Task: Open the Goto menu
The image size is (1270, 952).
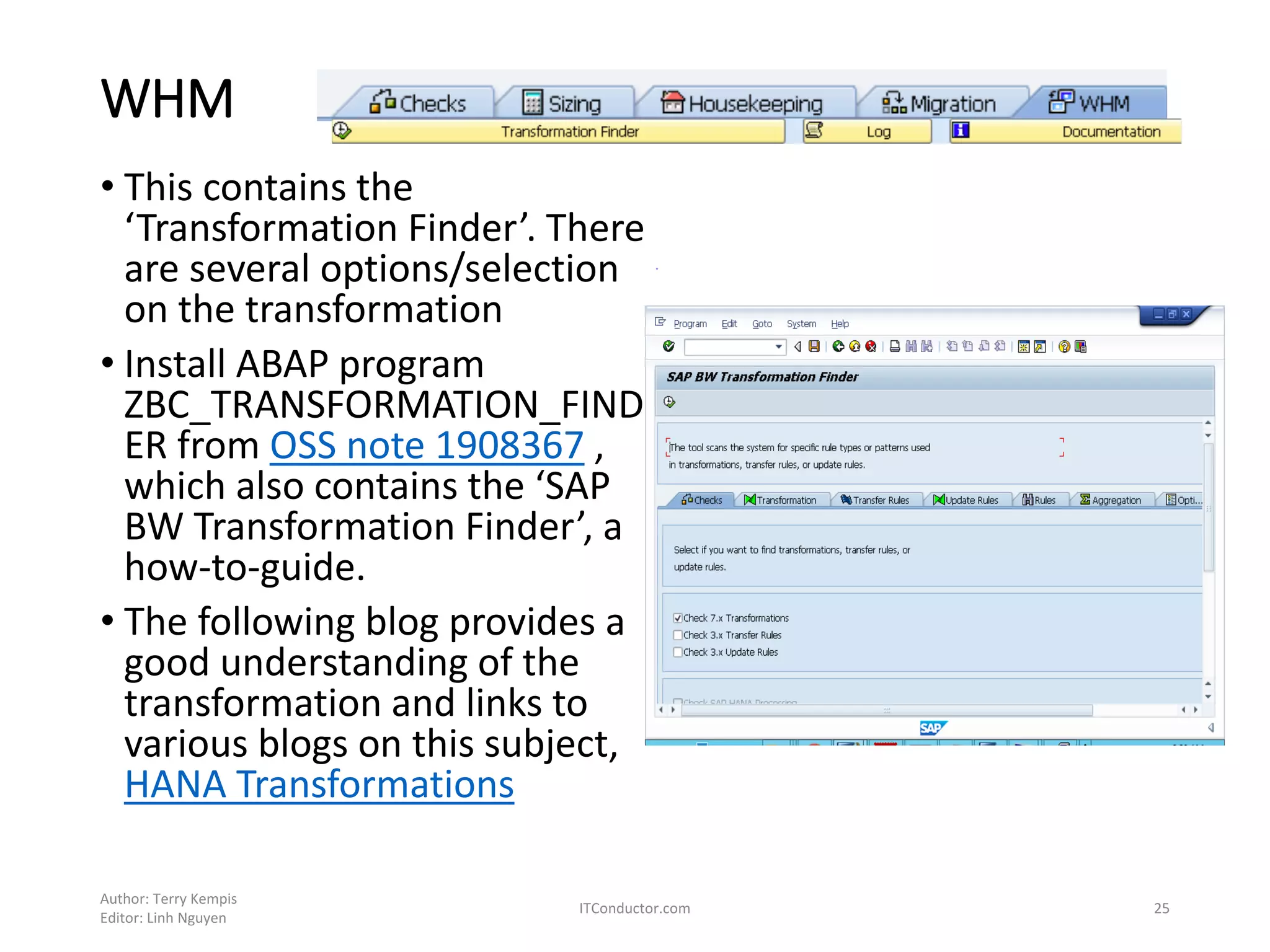Action: (x=762, y=324)
